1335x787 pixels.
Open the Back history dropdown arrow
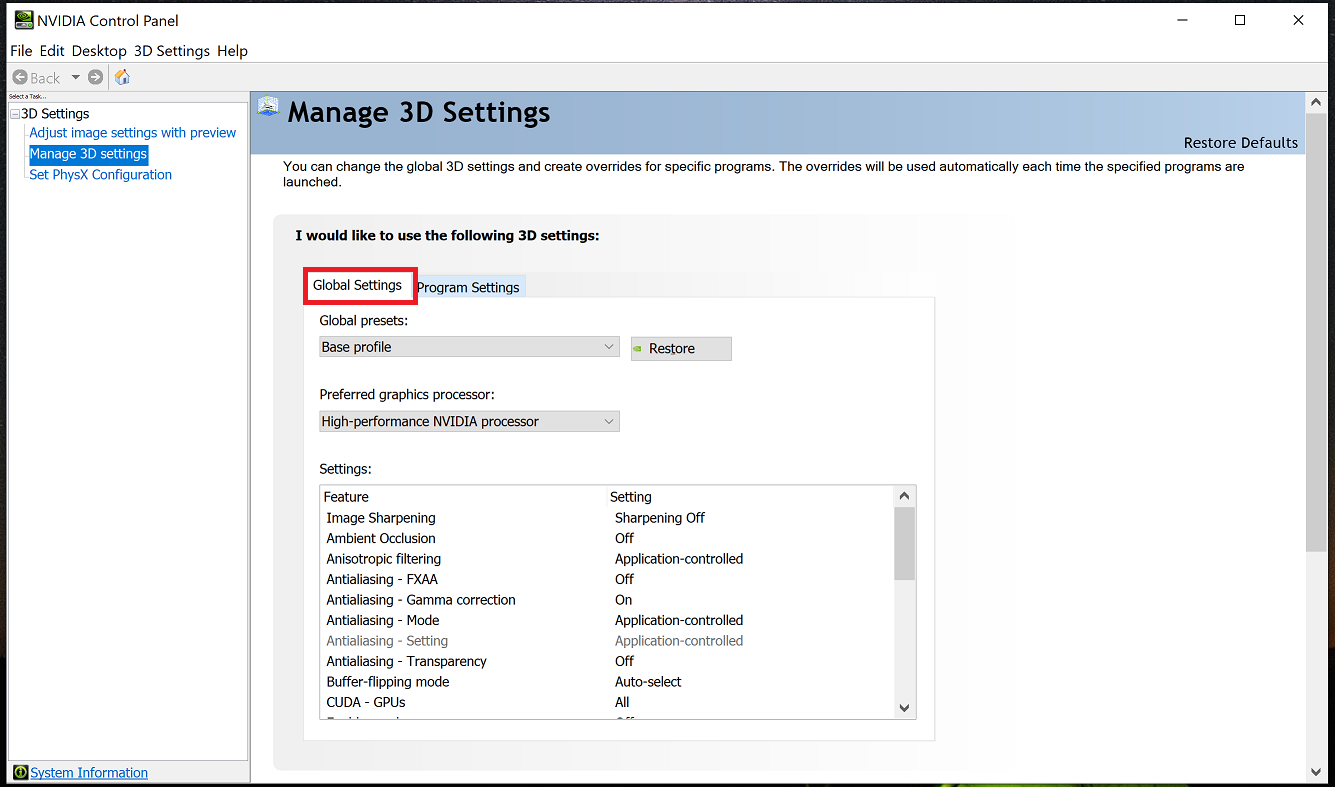(x=75, y=77)
